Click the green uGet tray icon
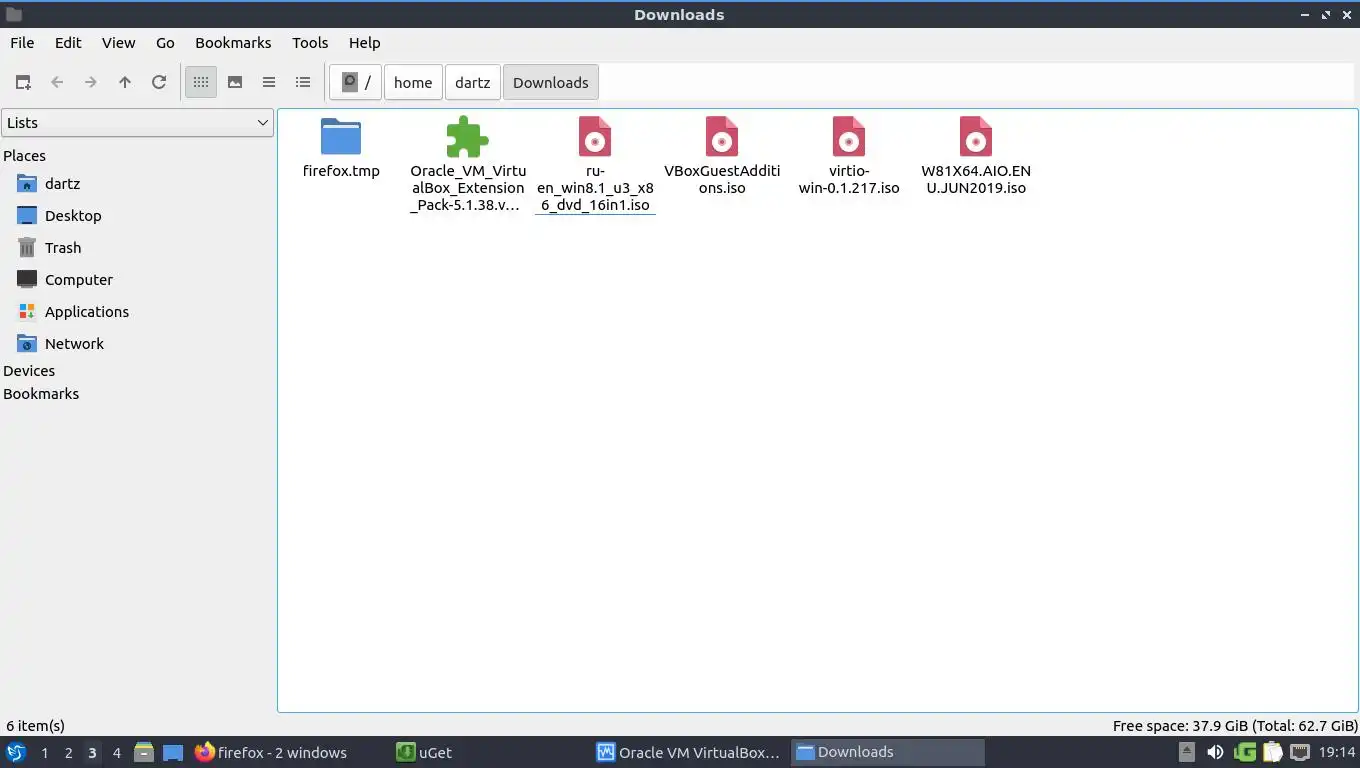The width and height of the screenshot is (1360, 768). point(1245,752)
